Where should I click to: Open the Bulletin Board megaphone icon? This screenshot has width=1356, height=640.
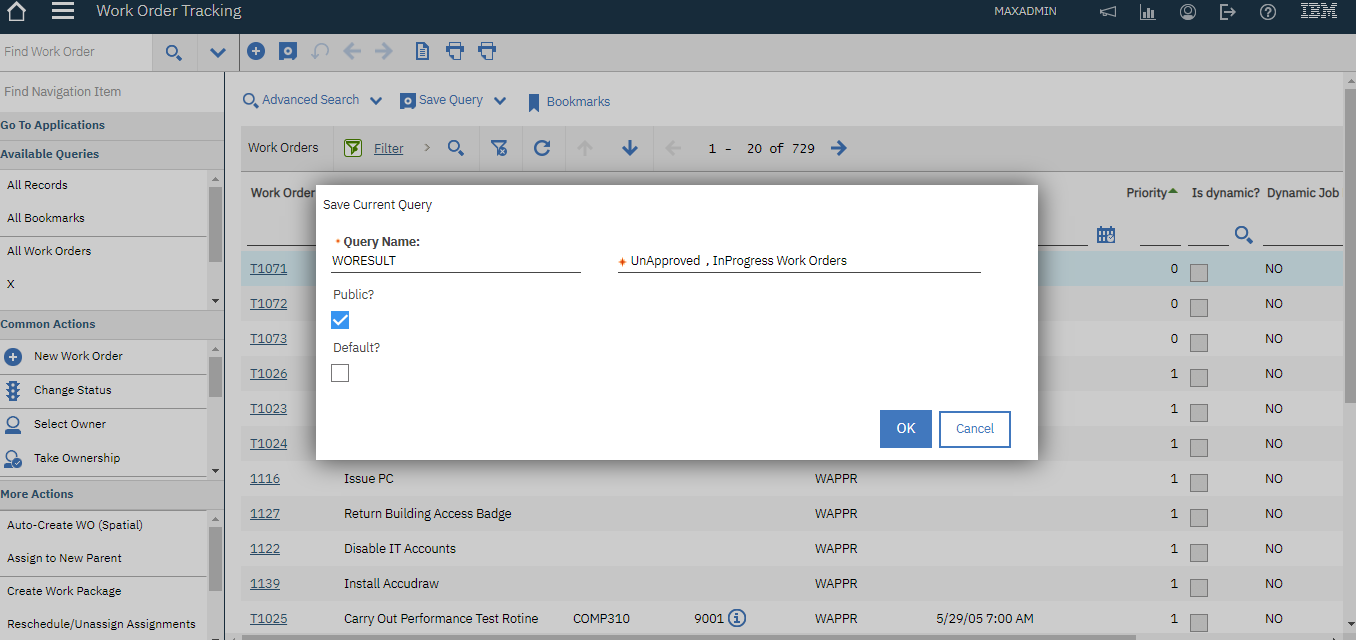[1106, 11]
